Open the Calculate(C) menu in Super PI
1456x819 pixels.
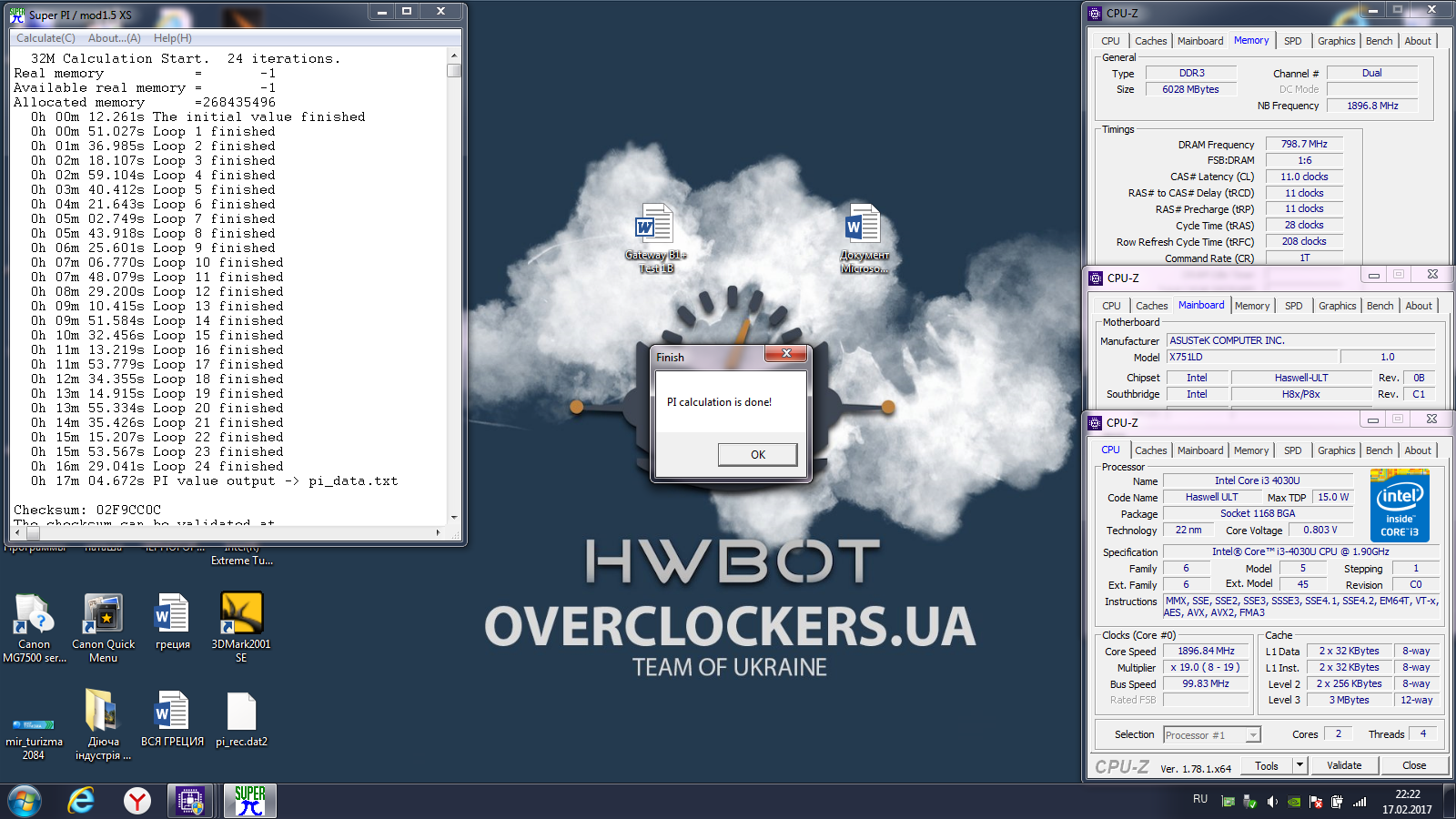45,38
